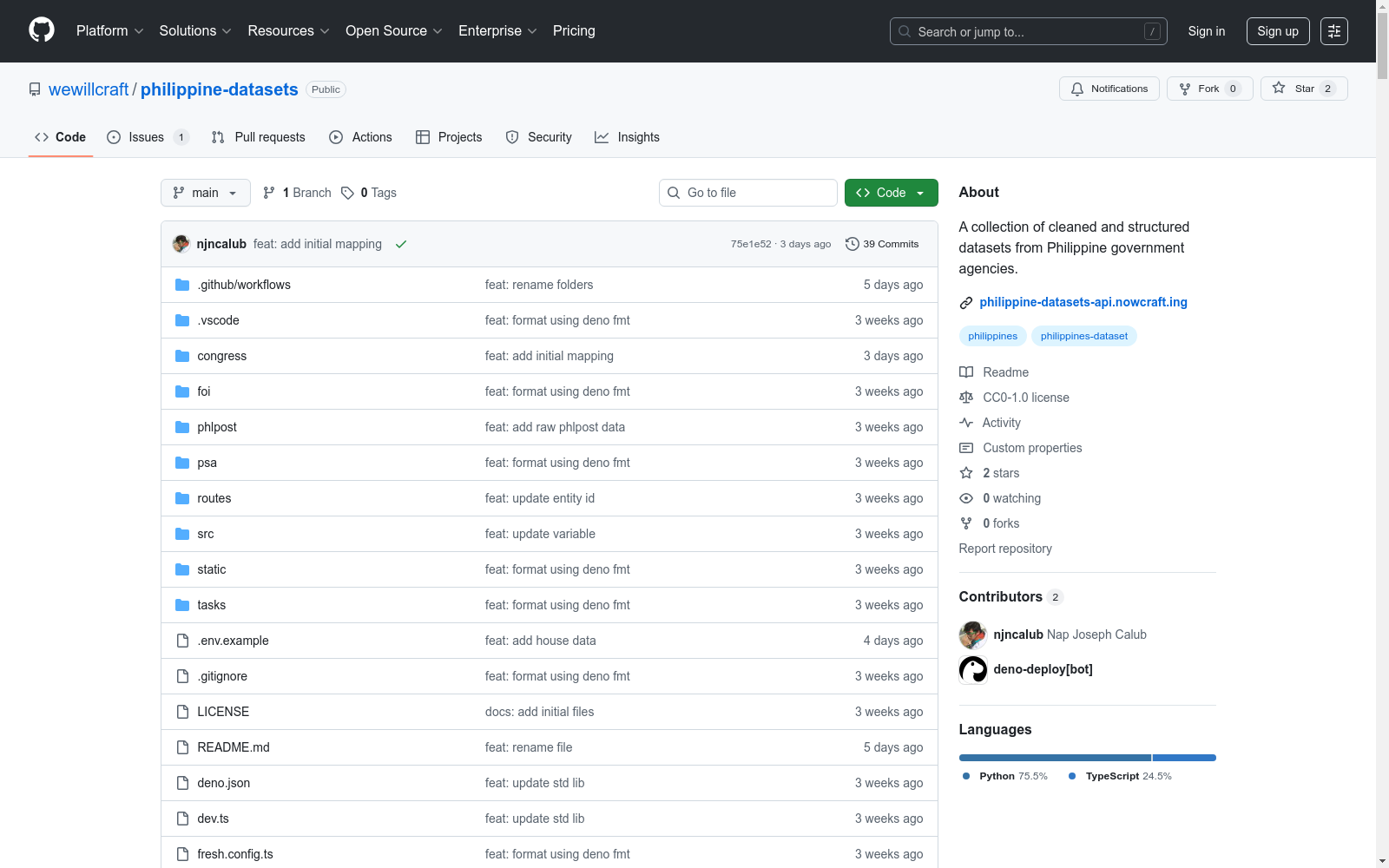Screen dimensions: 1389x868
Task: Click the Readme book icon
Action: tap(966, 372)
